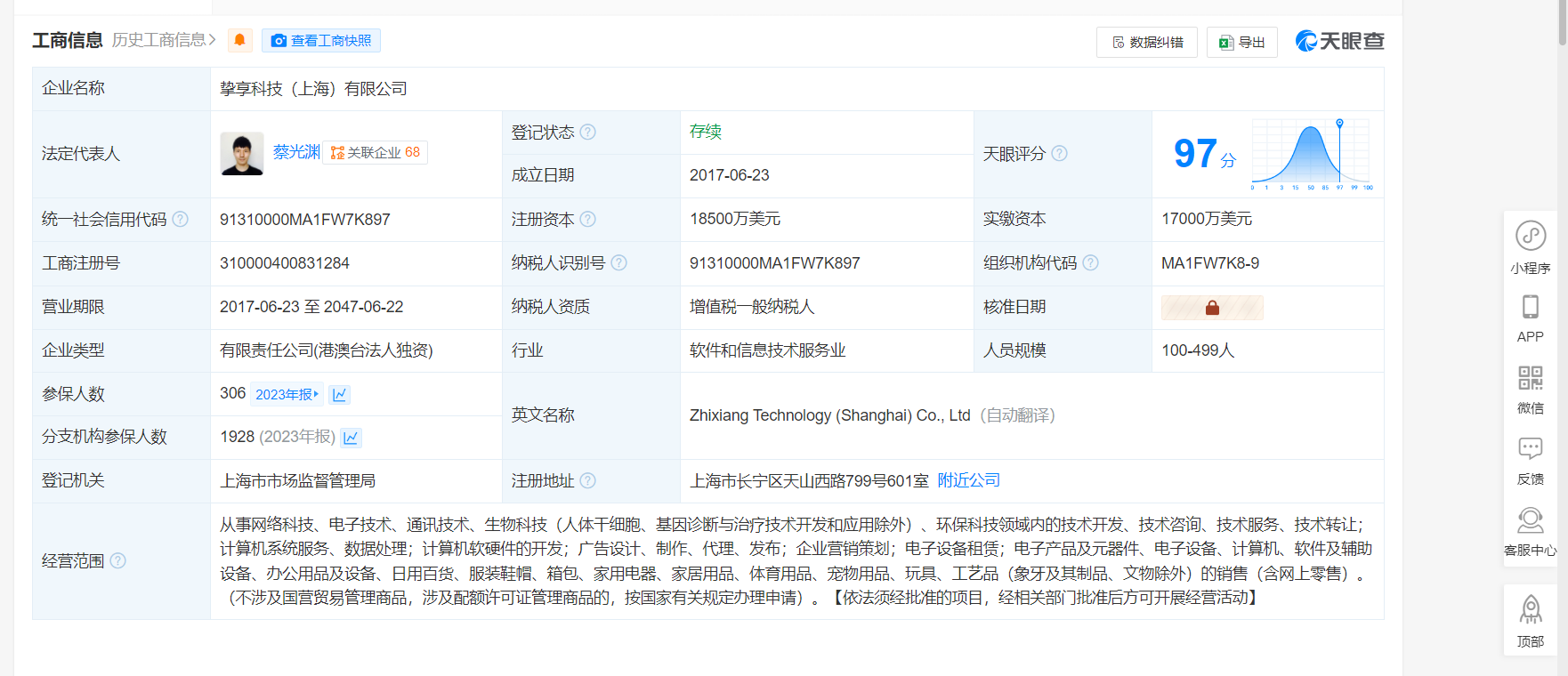This screenshot has width=1568, height=676.
Task: Click company name 挚享科技（上海）有限公司
Action: click(313, 89)
